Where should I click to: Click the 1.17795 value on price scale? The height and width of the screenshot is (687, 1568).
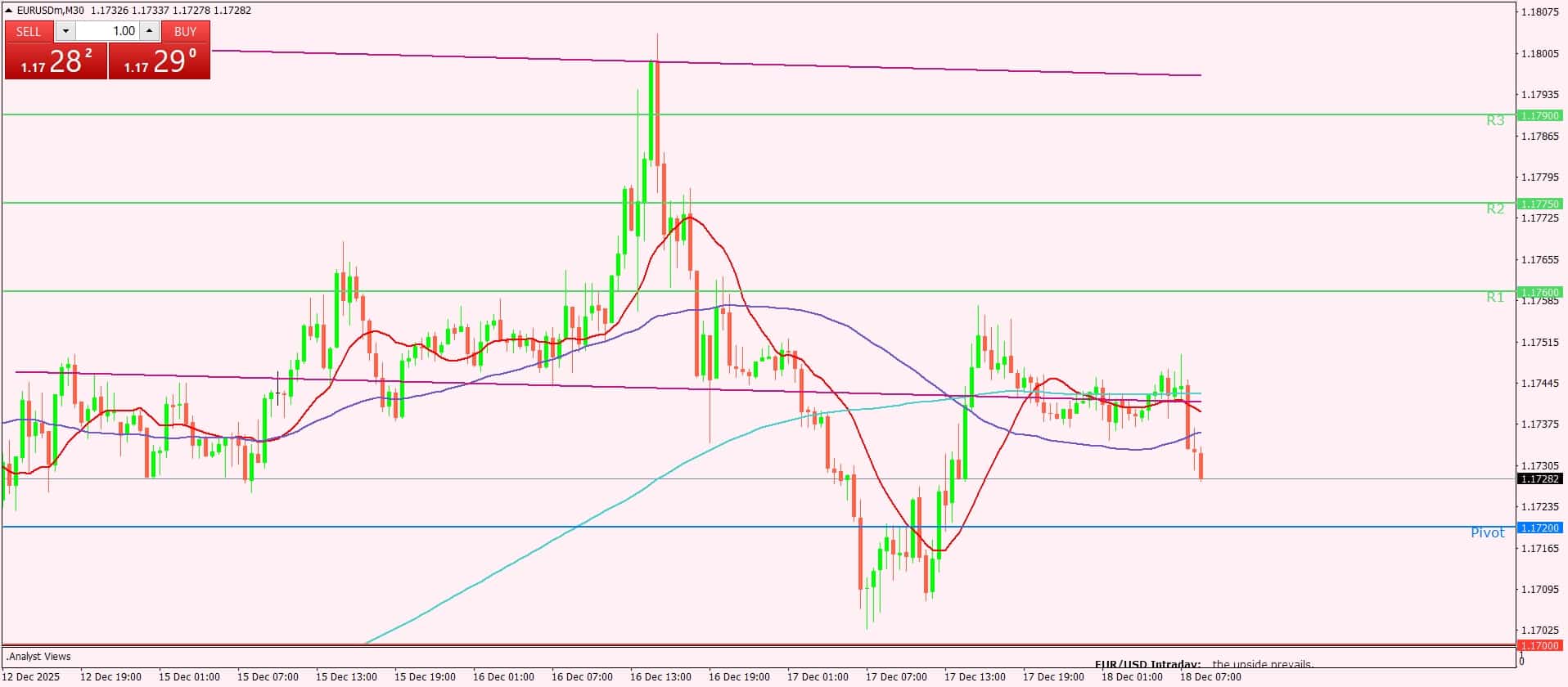1539,177
